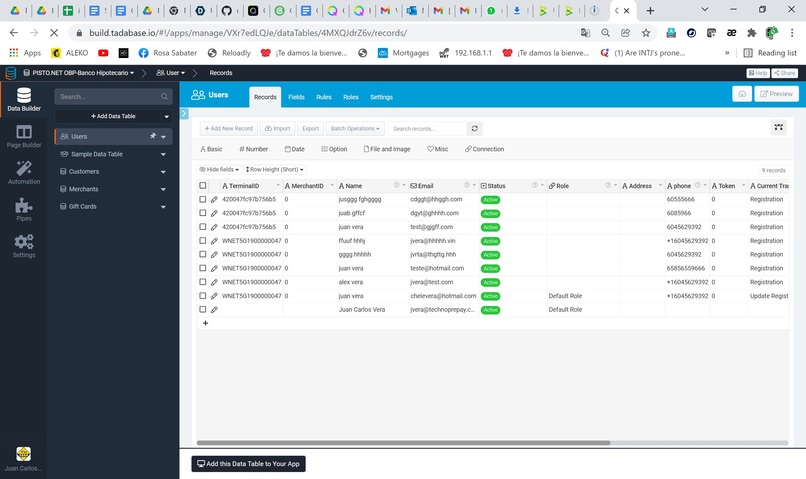Open the browser extensions puzzle icon
The image size is (806, 479).
point(752,33)
